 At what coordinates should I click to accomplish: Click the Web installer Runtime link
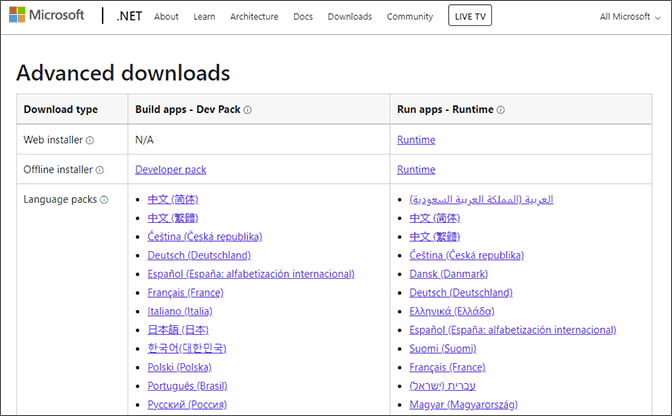(x=416, y=140)
